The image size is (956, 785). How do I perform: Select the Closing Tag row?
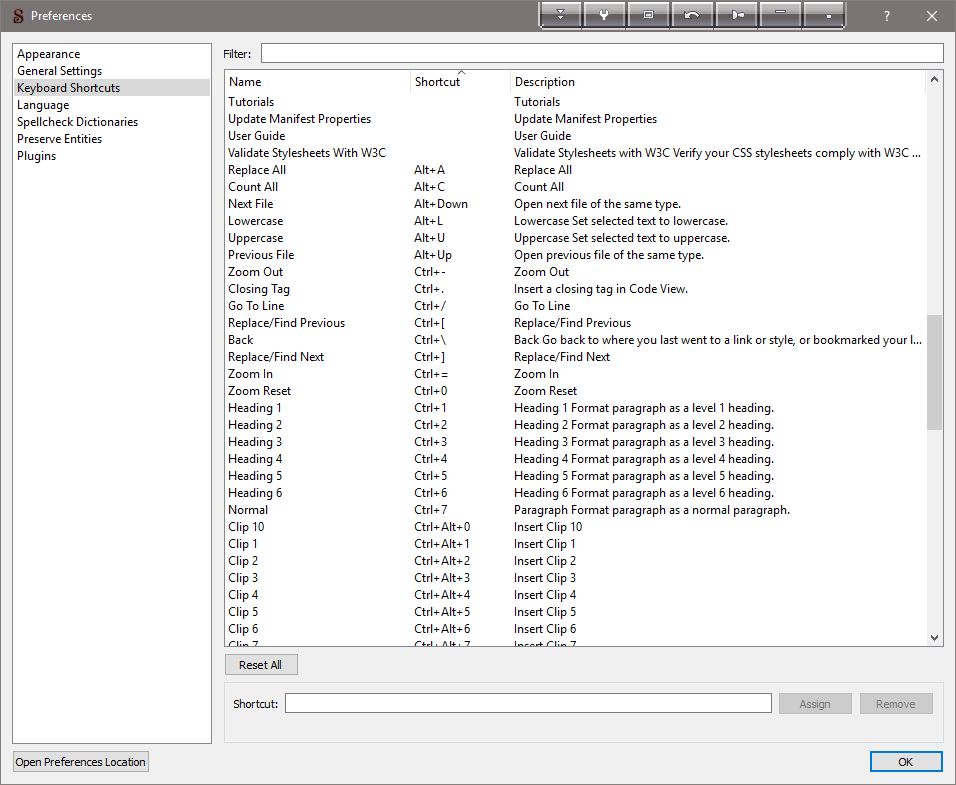click(x=575, y=289)
